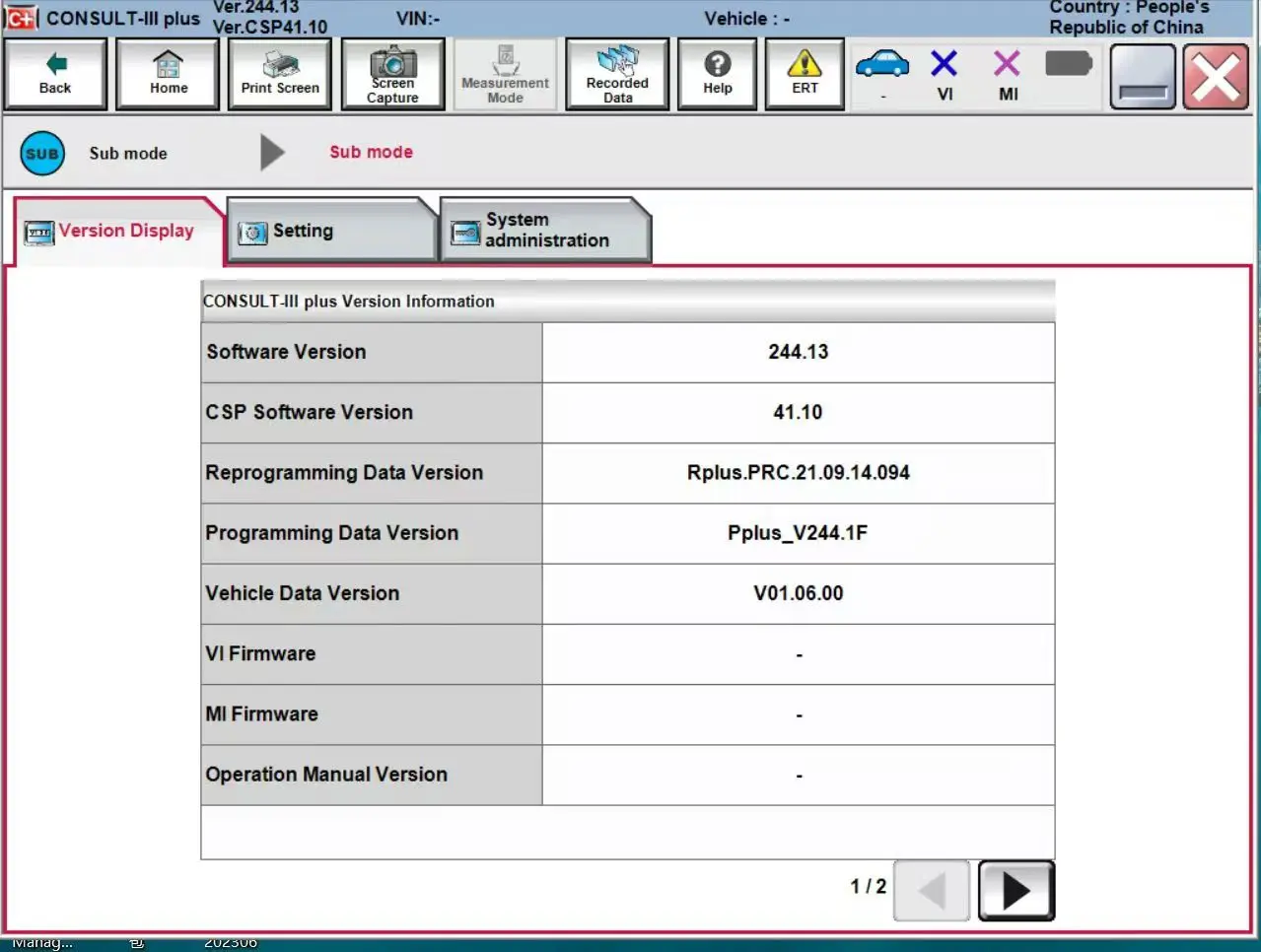Go to next version info page
Viewport: 1261px width, 952px height.
tap(1016, 891)
